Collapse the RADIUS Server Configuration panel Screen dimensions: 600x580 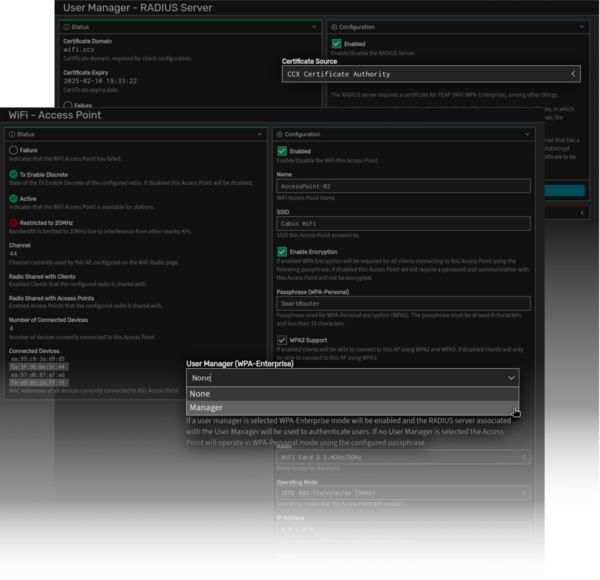pos(582,27)
